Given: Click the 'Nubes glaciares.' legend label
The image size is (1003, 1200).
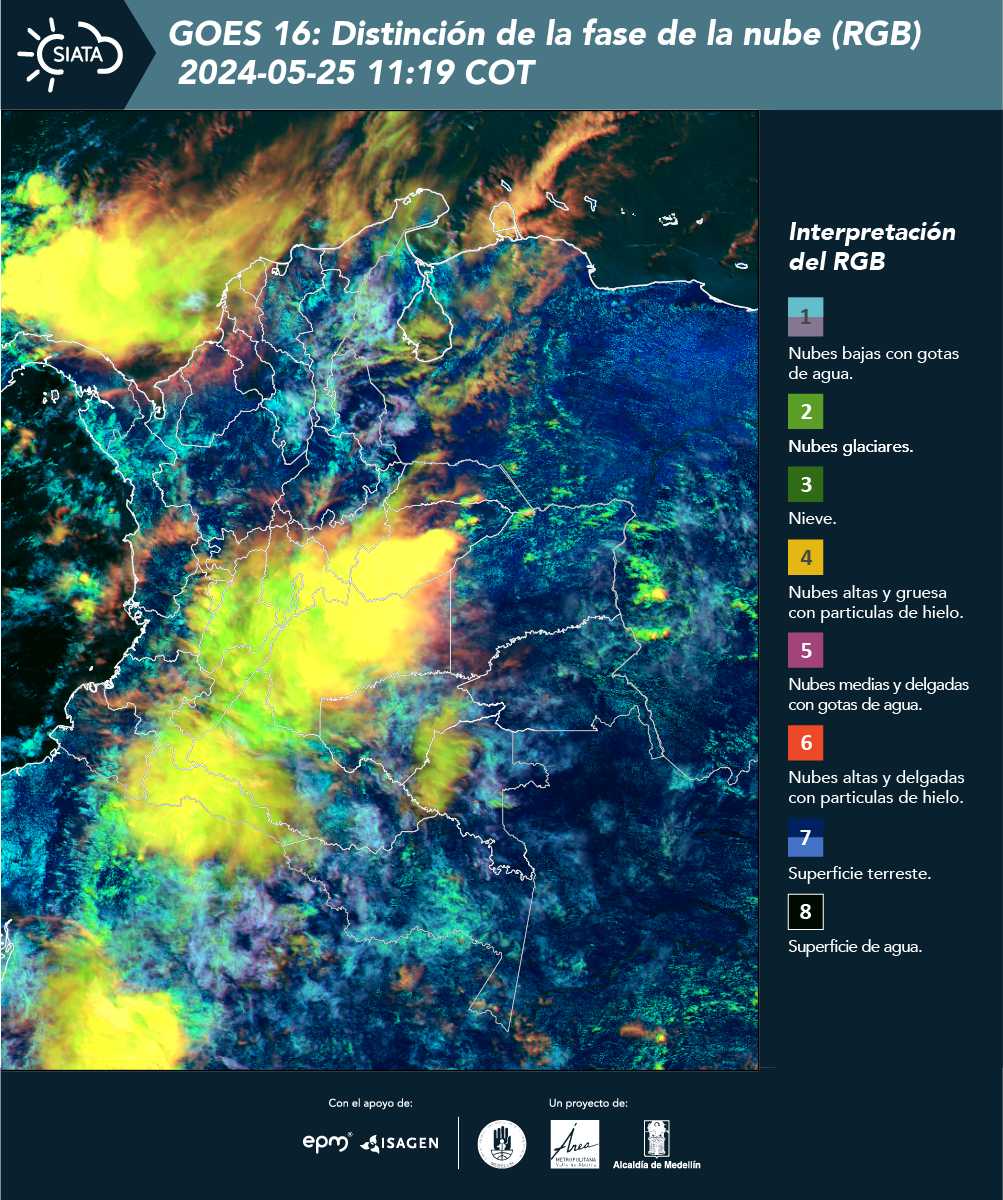Looking at the screenshot, I should [850, 446].
